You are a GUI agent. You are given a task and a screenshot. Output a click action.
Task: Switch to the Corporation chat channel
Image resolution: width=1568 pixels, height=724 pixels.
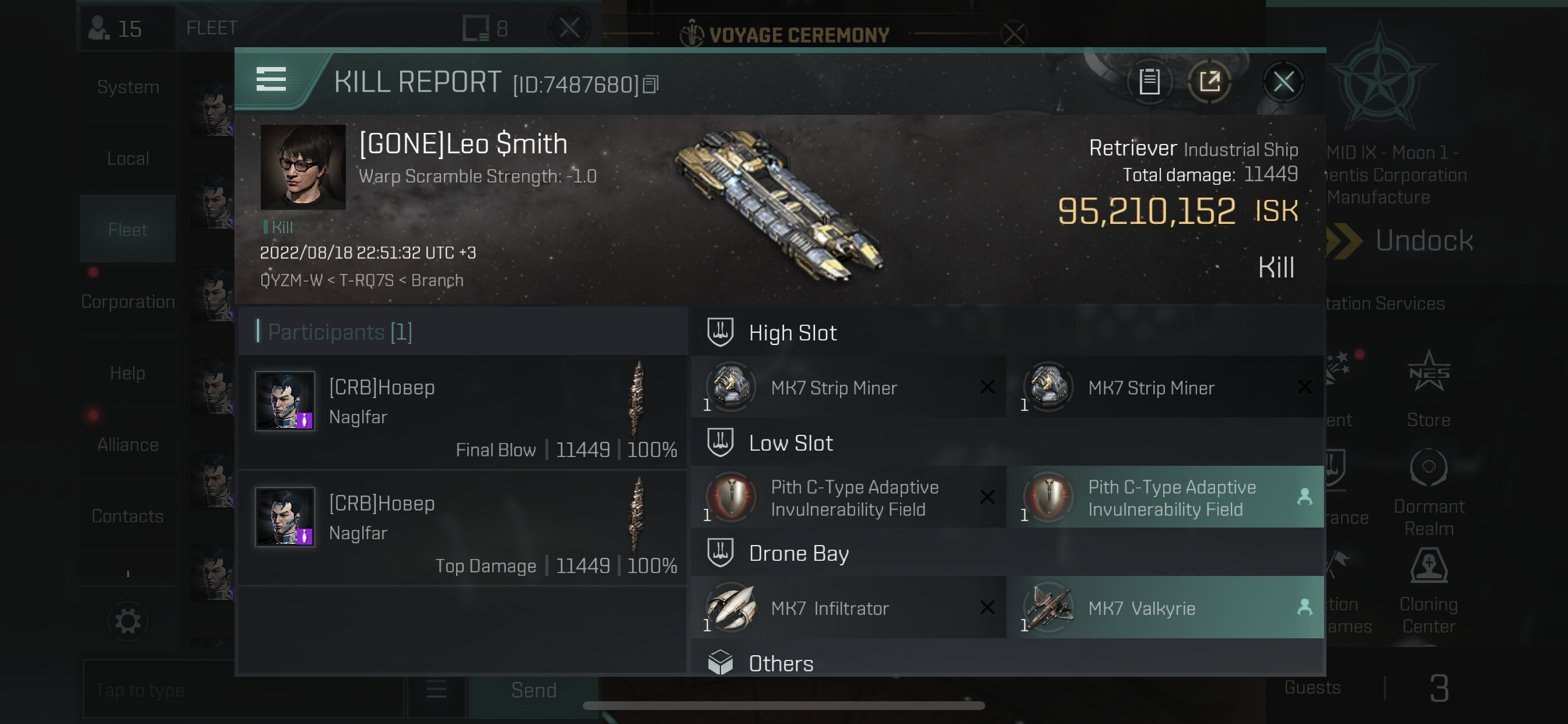[x=128, y=301]
